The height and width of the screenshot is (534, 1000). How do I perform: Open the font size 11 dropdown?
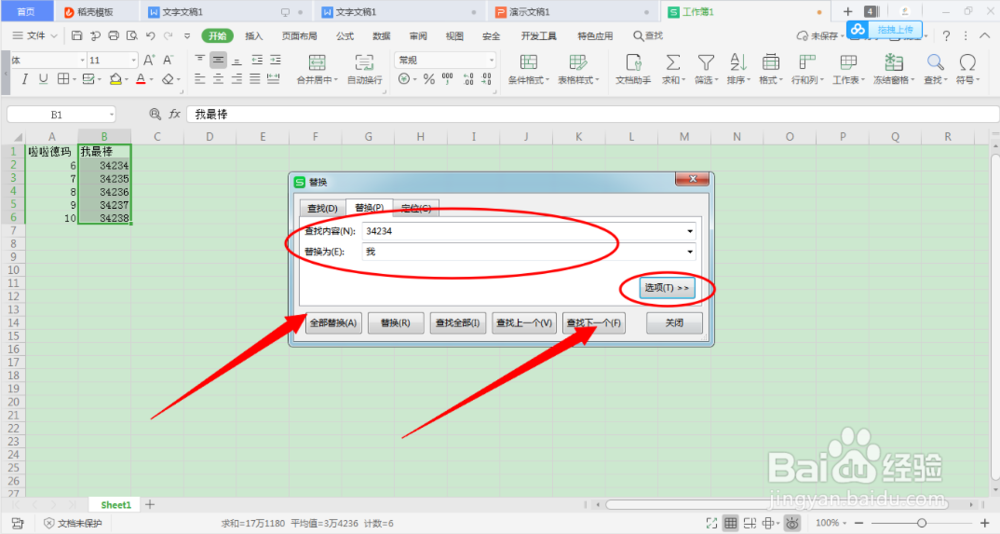[x=133, y=60]
